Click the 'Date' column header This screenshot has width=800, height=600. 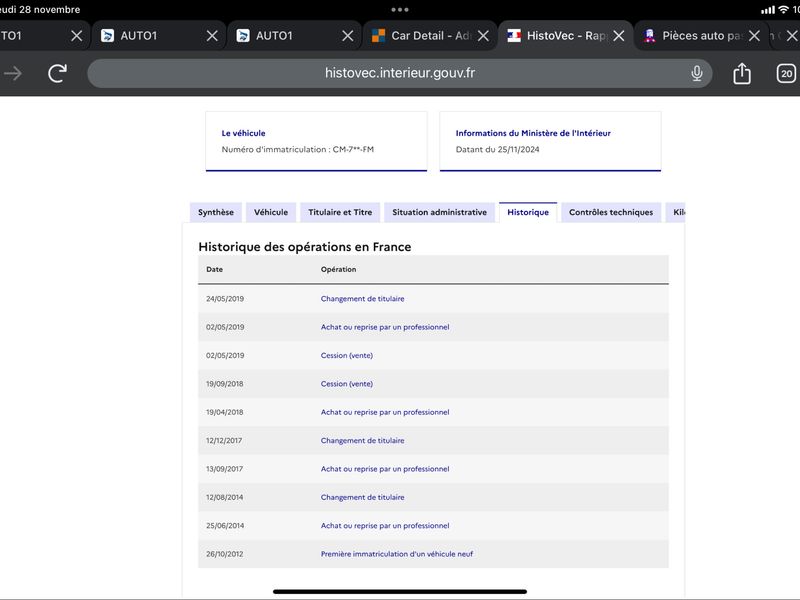pyautogui.click(x=214, y=269)
